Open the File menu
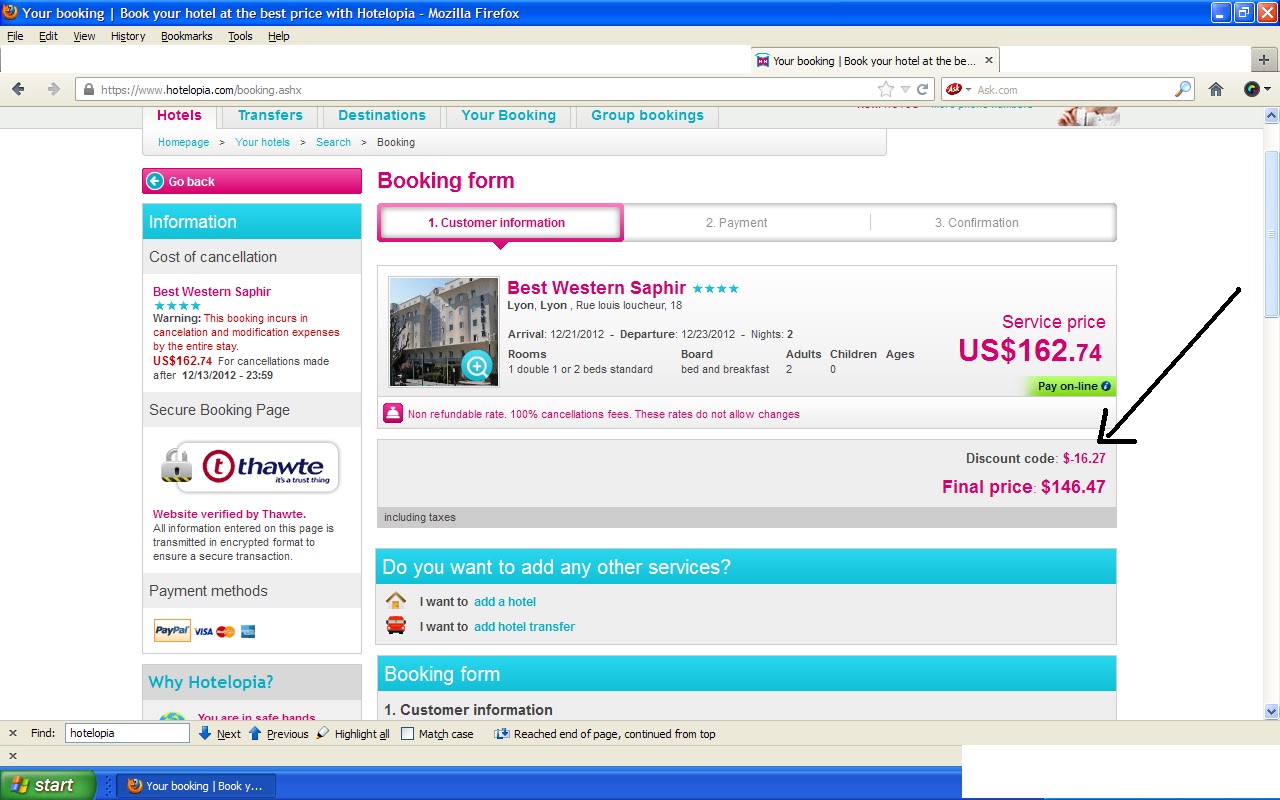 click(x=15, y=36)
